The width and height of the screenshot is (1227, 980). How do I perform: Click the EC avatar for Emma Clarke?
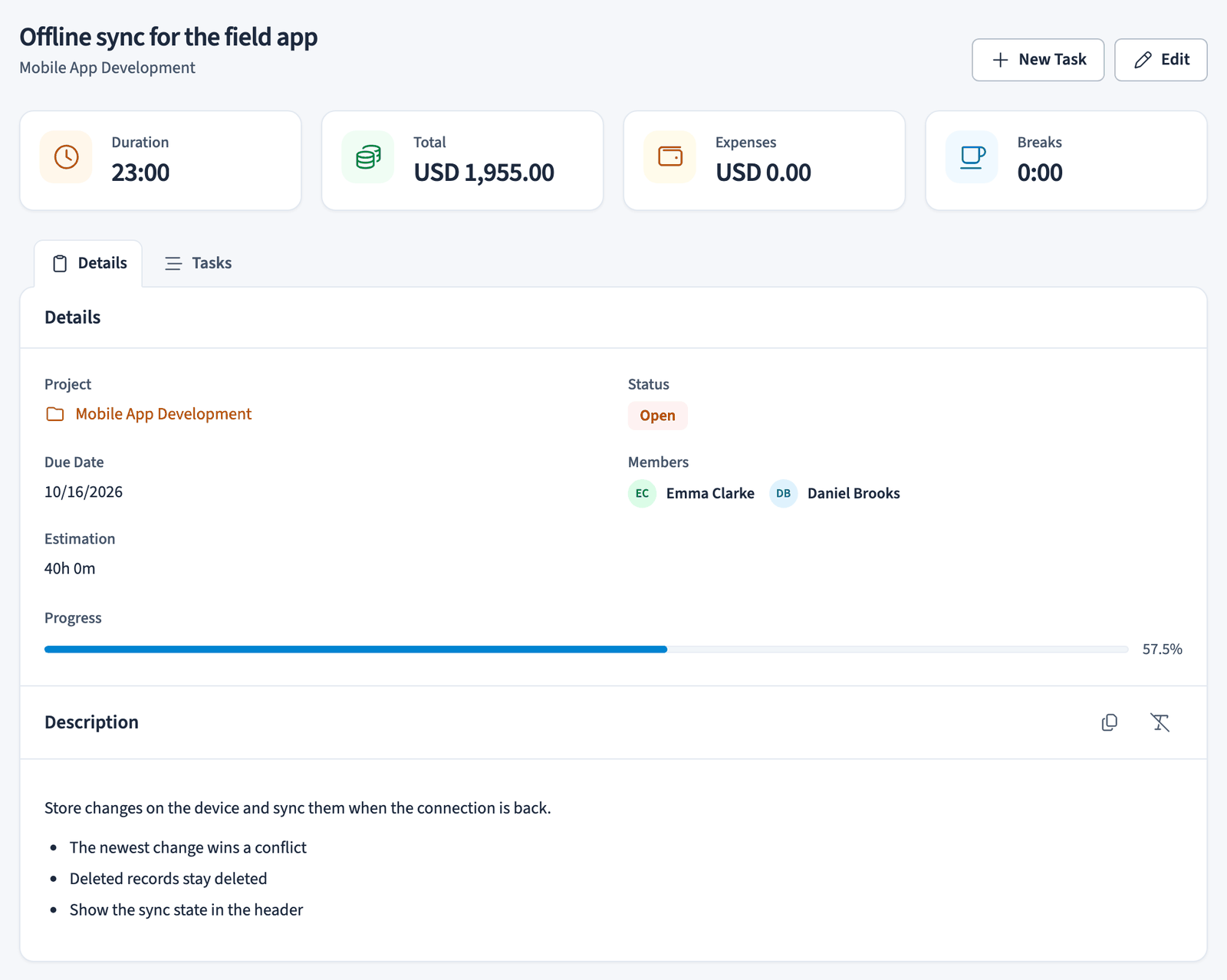coord(642,493)
